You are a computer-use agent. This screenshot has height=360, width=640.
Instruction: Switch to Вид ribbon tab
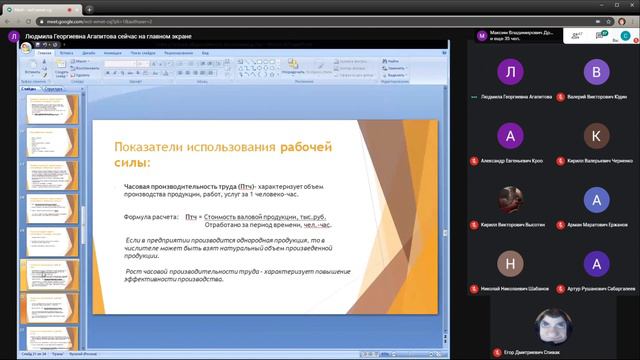[205, 53]
